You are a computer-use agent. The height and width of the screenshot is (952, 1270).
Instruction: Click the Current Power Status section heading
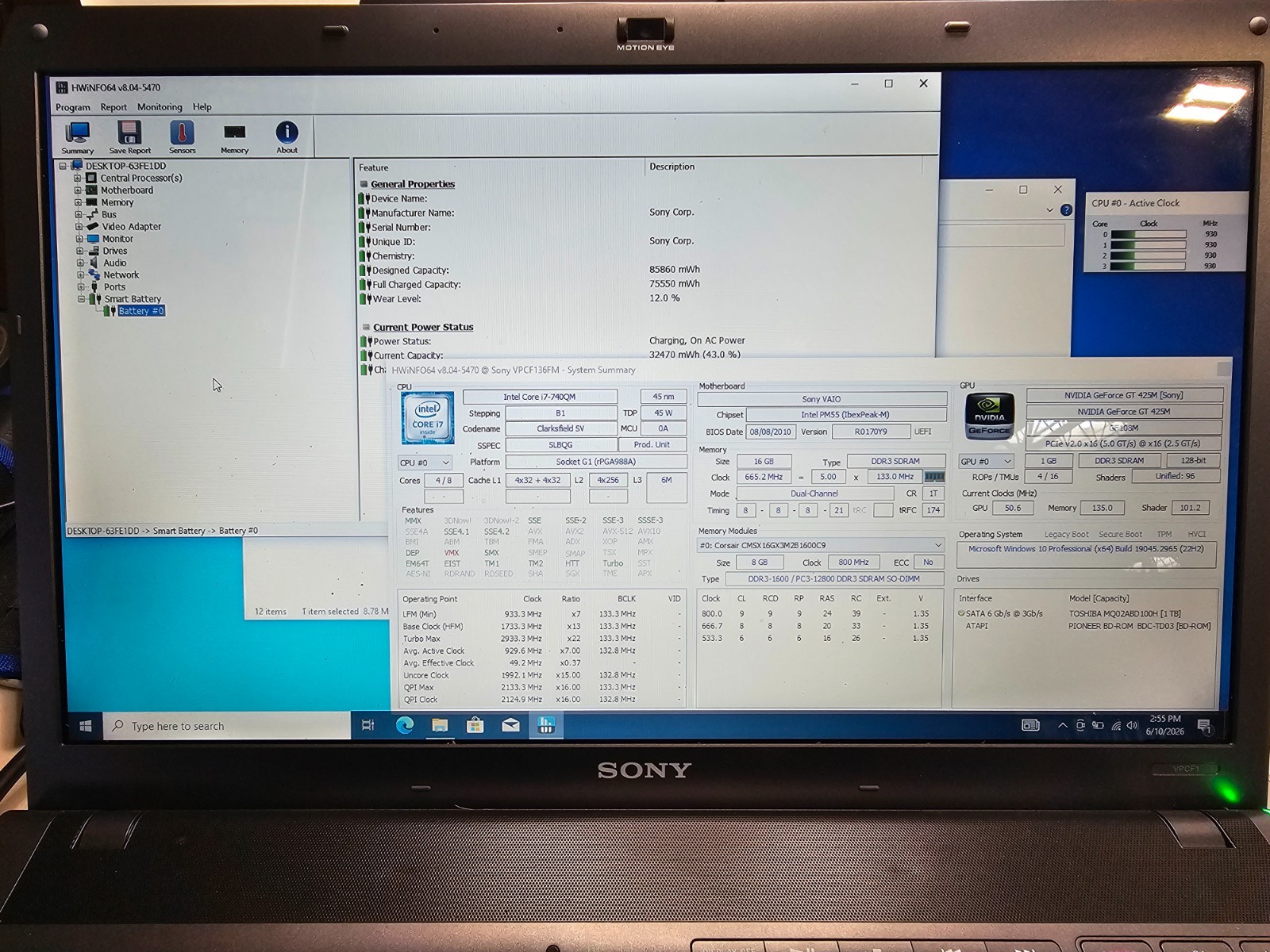coord(423,327)
